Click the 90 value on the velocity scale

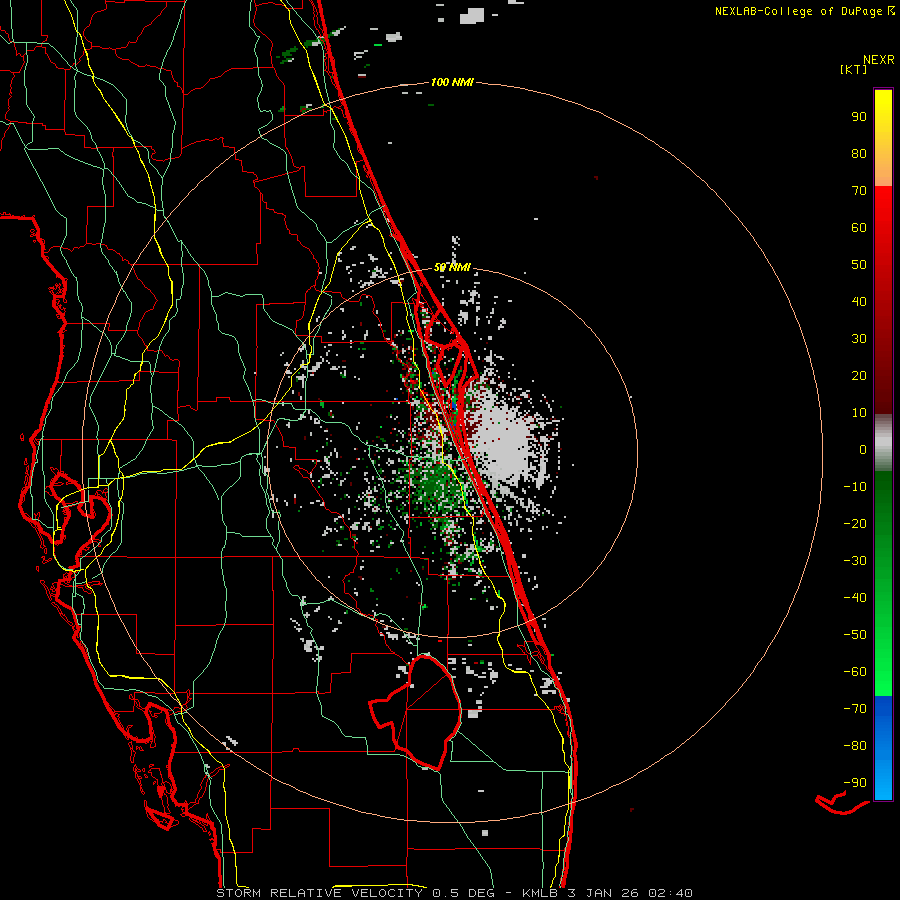(859, 117)
